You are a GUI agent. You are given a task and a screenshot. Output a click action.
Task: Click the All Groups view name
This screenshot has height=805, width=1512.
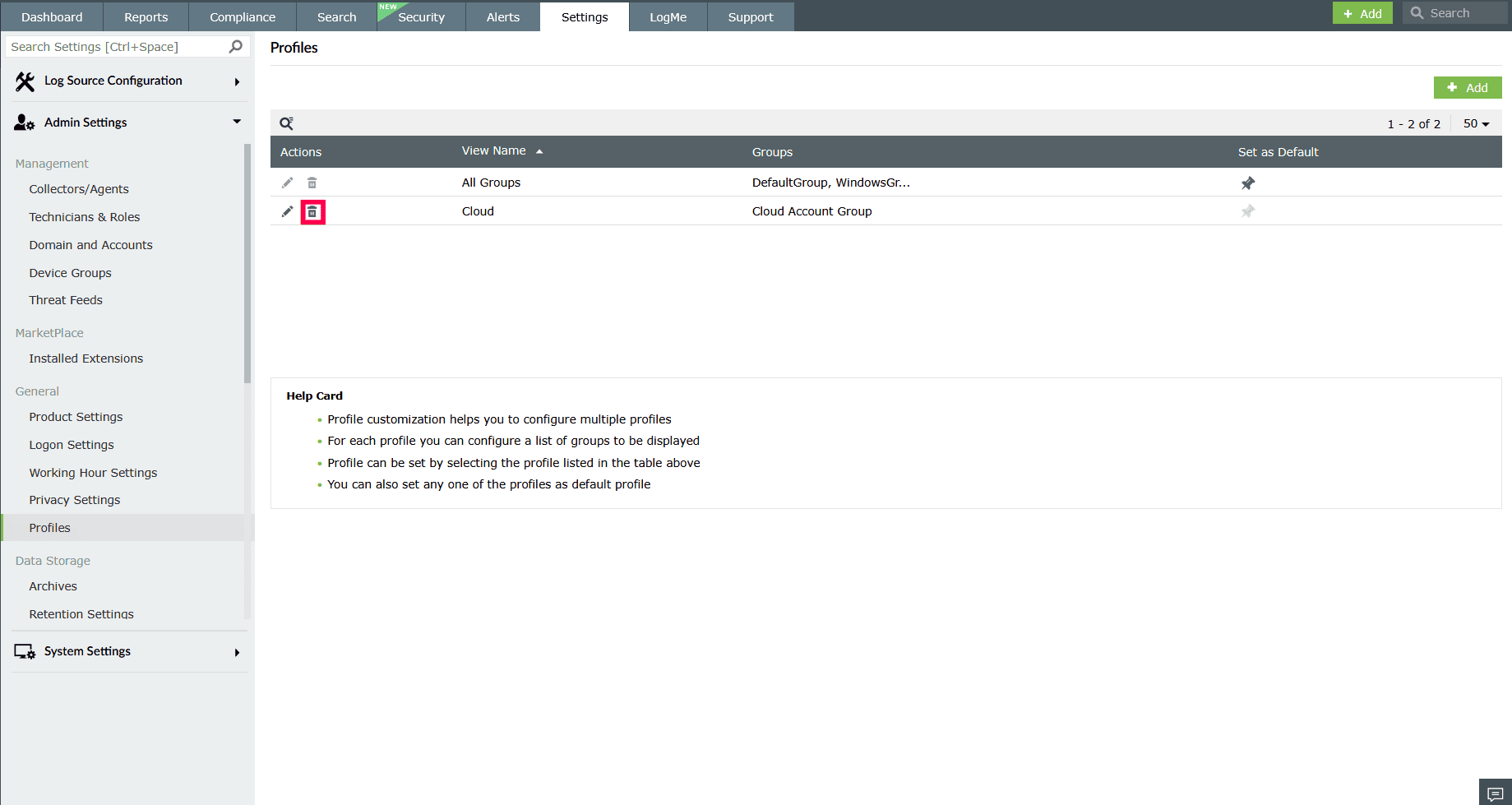click(491, 183)
